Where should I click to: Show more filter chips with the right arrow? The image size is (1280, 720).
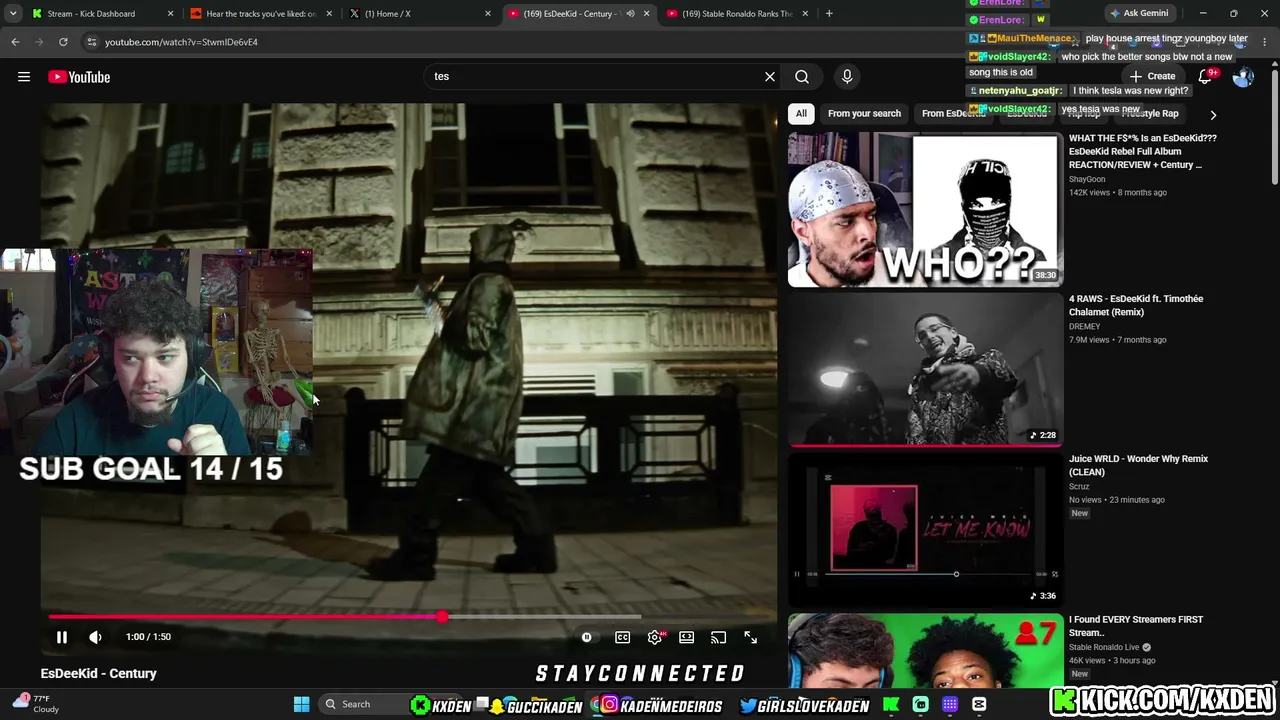(1213, 114)
